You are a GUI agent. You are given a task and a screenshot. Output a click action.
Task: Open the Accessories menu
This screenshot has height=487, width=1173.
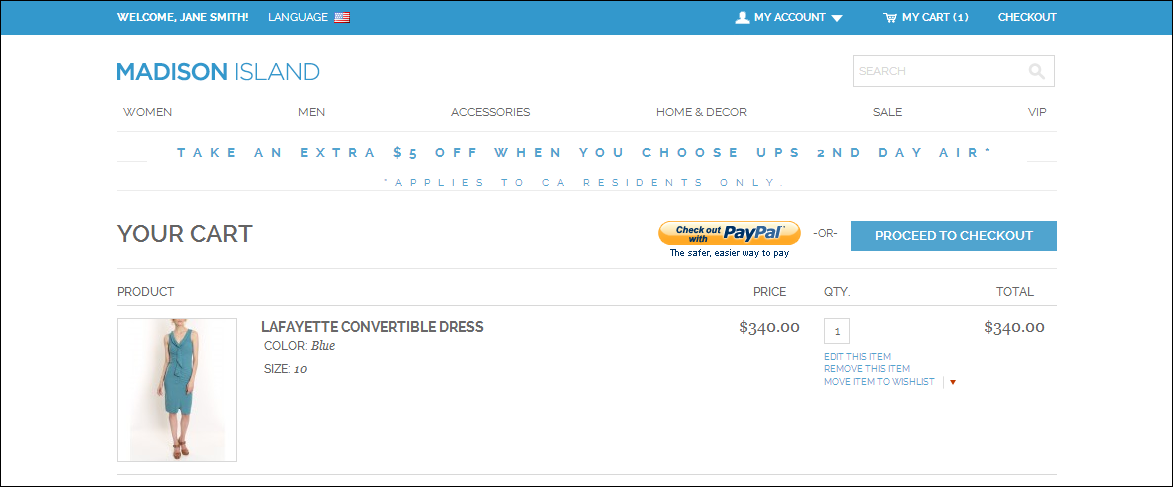[490, 112]
